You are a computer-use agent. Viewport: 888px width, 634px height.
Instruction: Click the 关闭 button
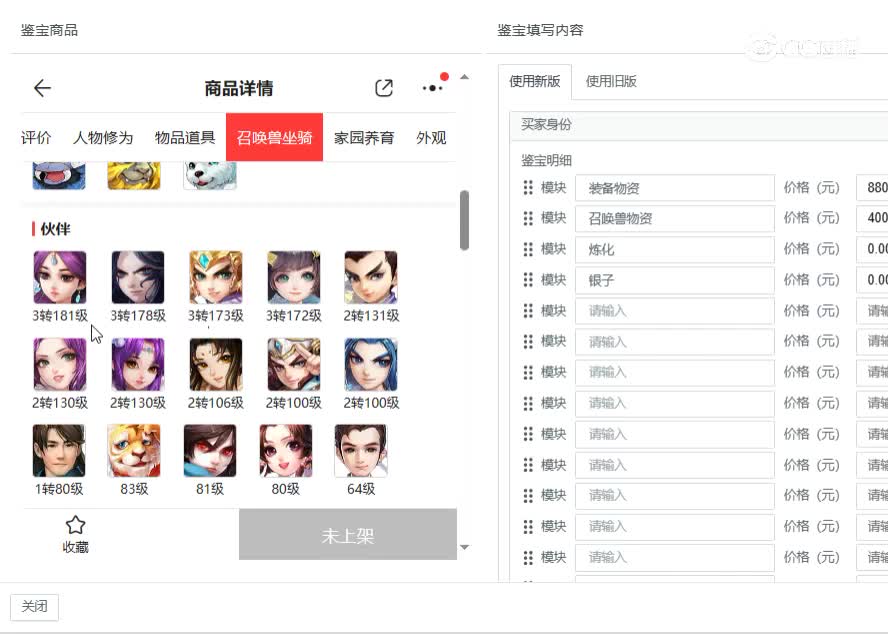click(x=35, y=607)
